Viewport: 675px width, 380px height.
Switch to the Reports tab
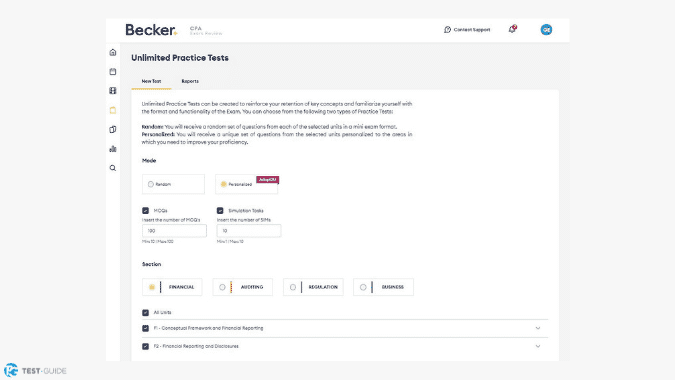[190, 81]
